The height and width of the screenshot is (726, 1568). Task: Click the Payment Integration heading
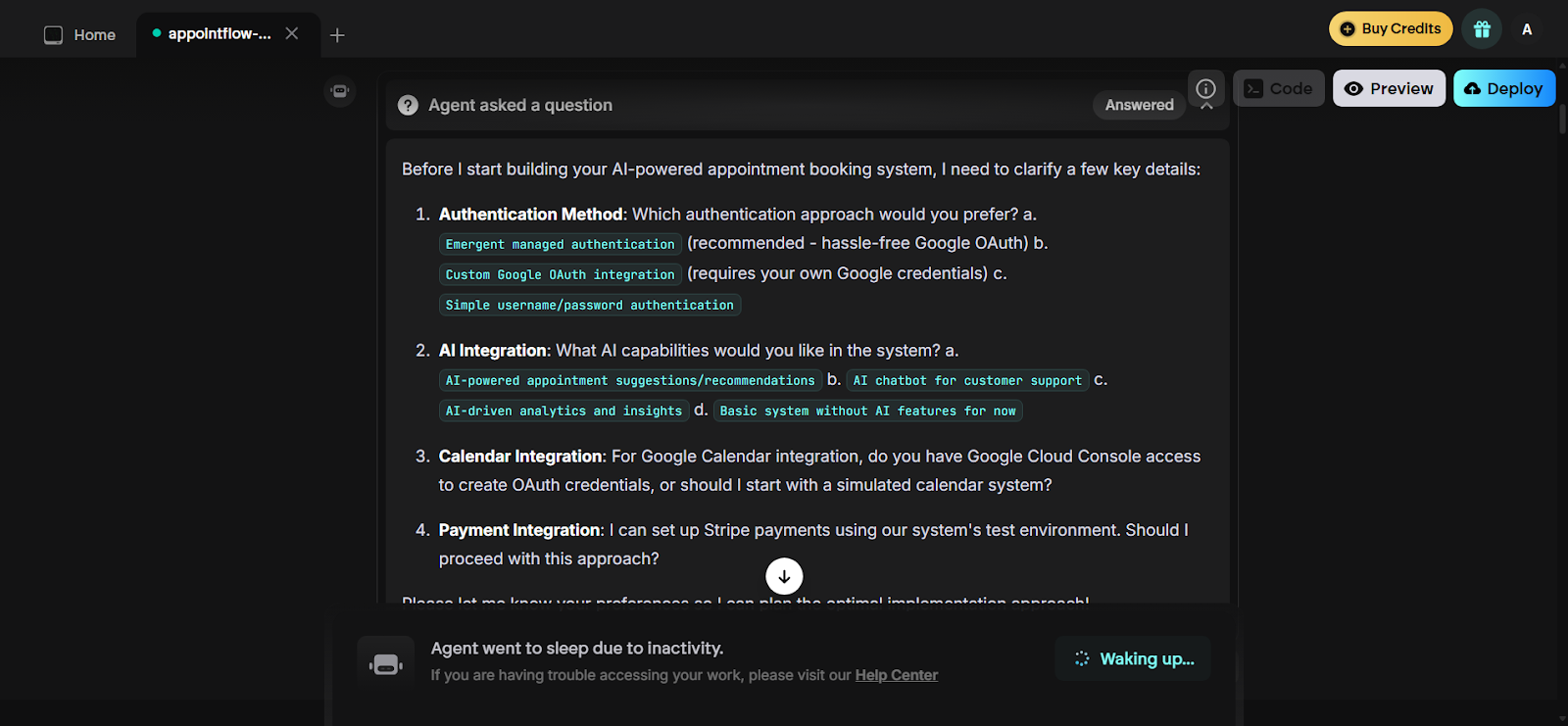(519, 529)
